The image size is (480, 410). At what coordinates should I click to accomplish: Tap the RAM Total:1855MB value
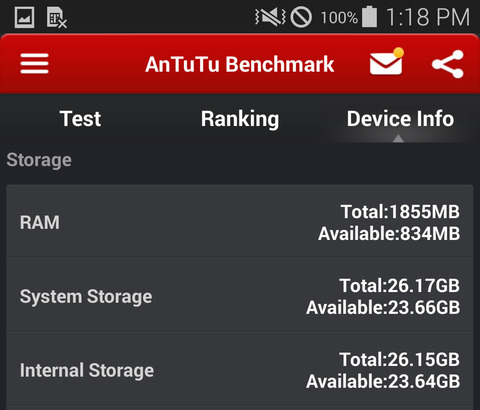[x=400, y=212]
